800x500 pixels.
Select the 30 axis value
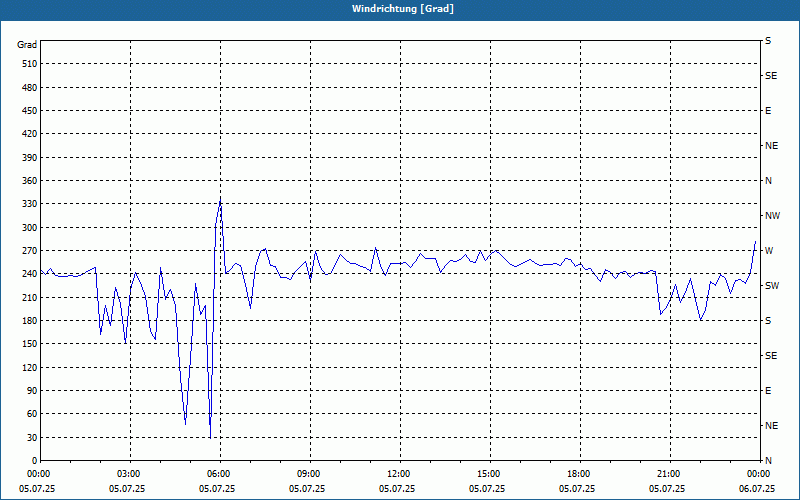[32, 437]
